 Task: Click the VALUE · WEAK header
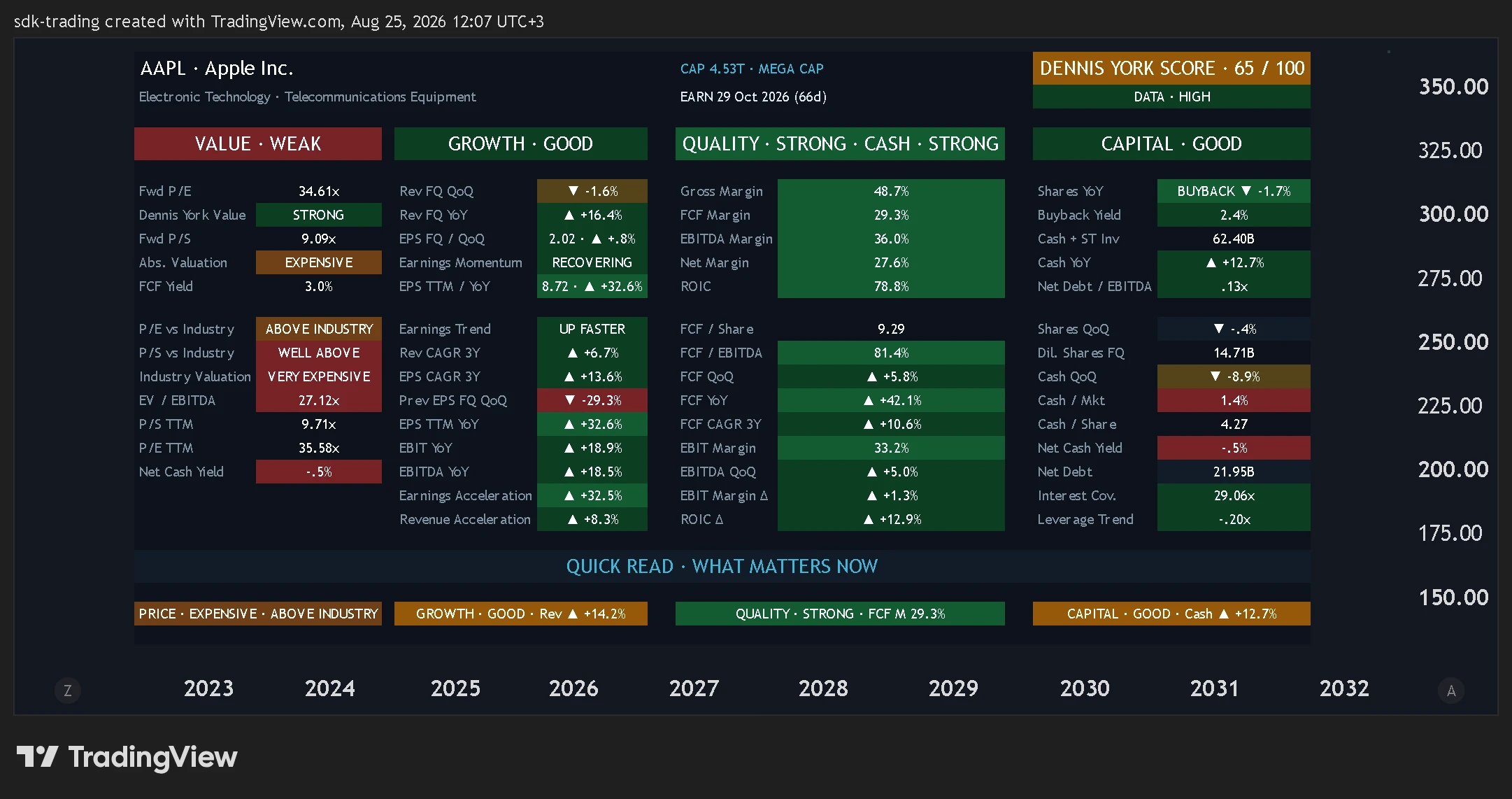coord(258,143)
